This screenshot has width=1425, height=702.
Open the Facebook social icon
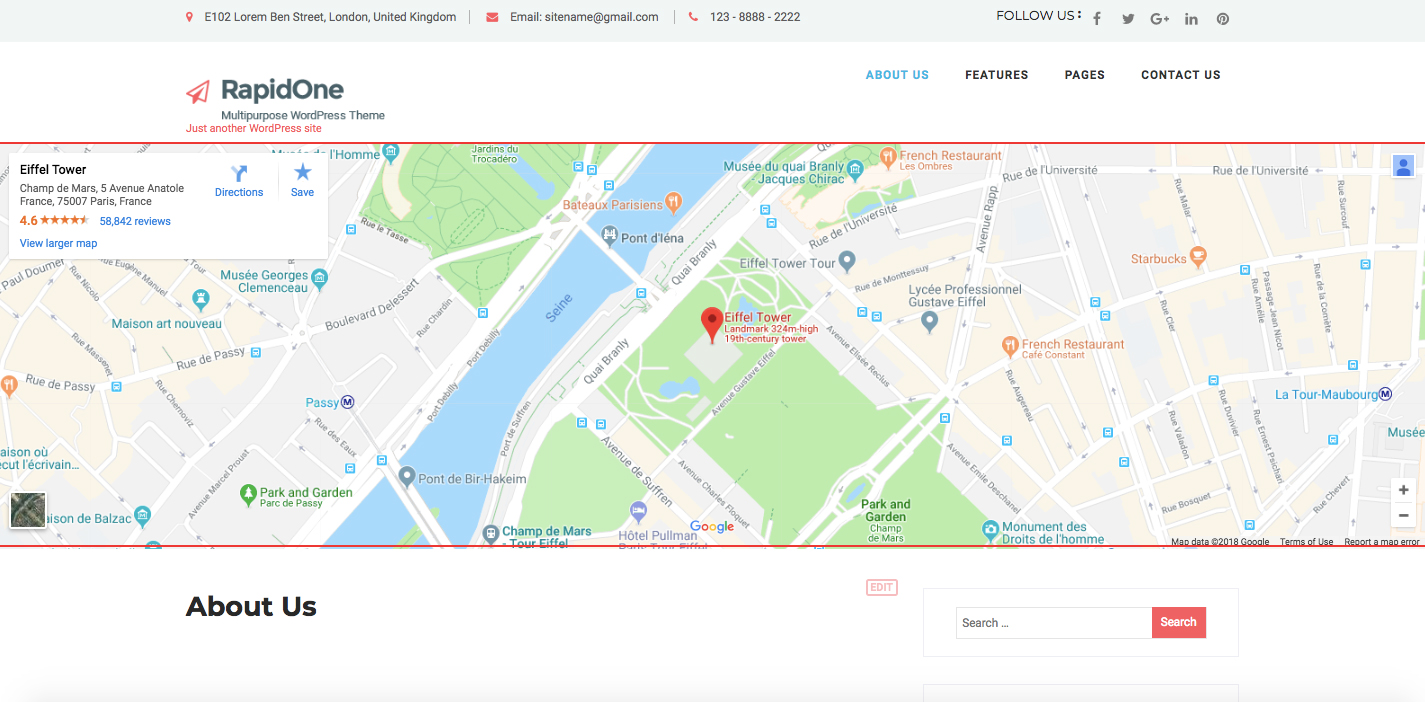pyautogui.click(x=1097, y=19)
